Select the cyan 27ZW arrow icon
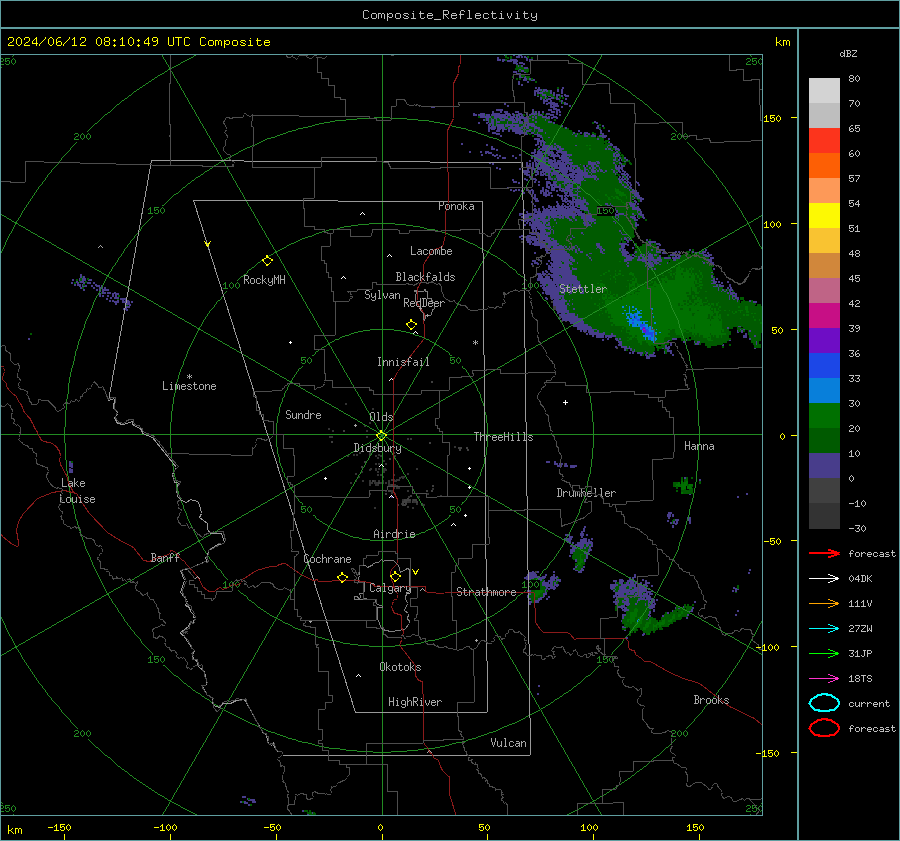The image size is (900, 841). 824,629
